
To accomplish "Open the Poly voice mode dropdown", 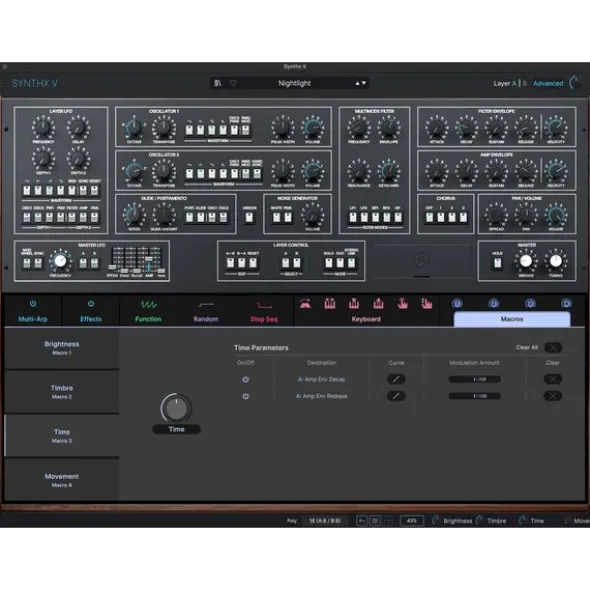I will coord(292,521).
